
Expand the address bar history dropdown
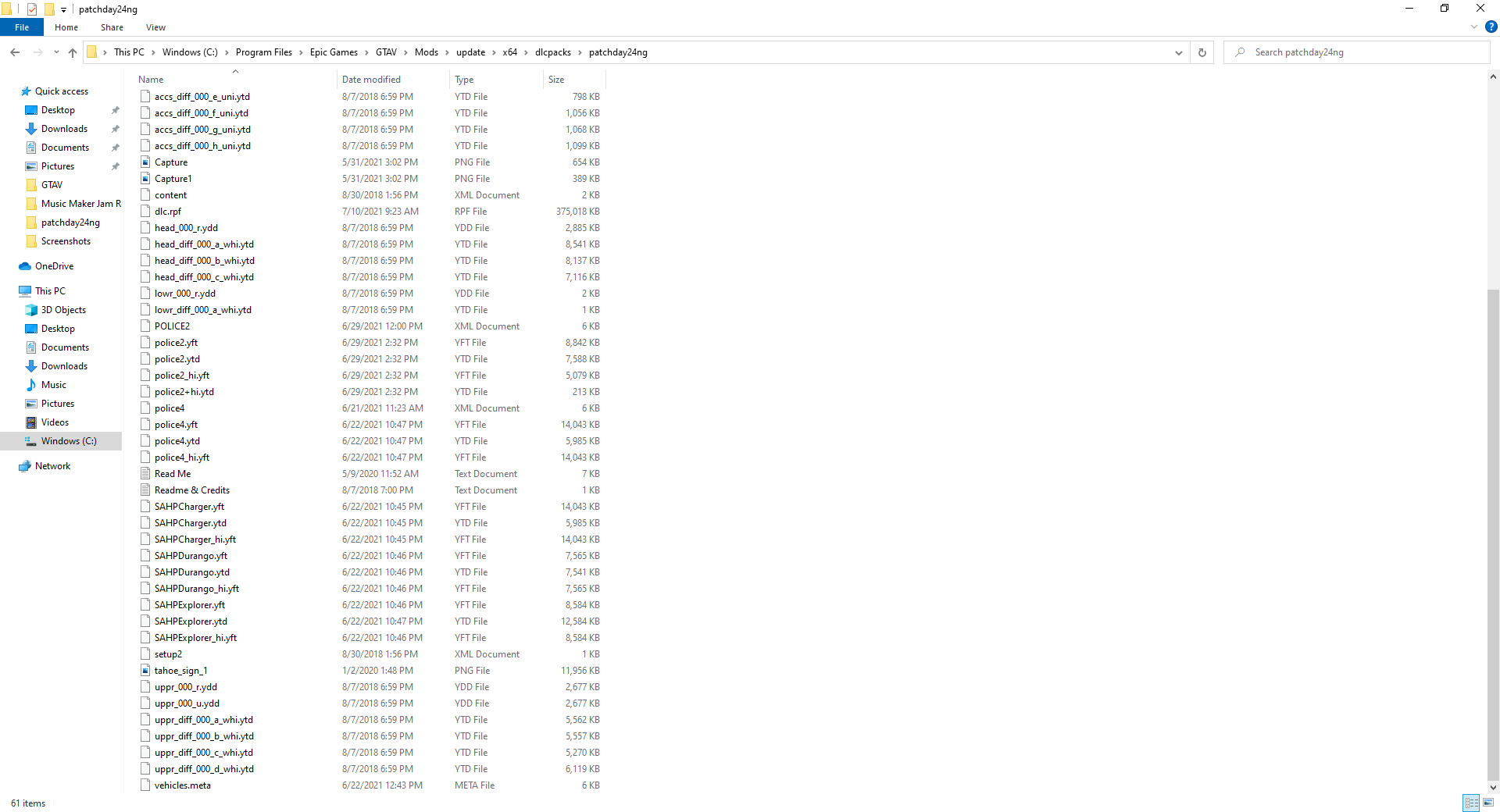tap(1178, 52)
